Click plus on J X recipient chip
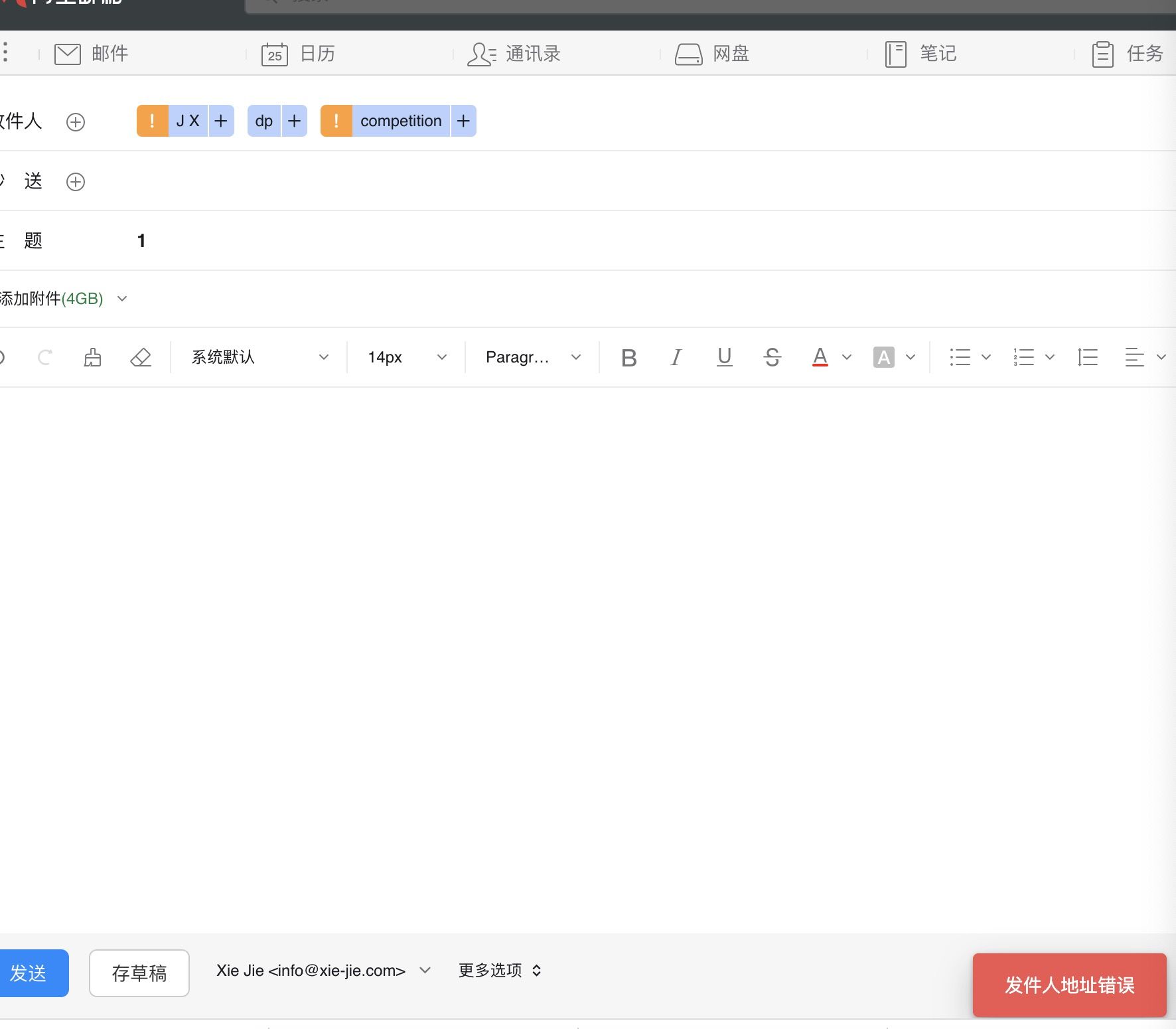The image size is (1176, 1029). click(x=221, y=121)
